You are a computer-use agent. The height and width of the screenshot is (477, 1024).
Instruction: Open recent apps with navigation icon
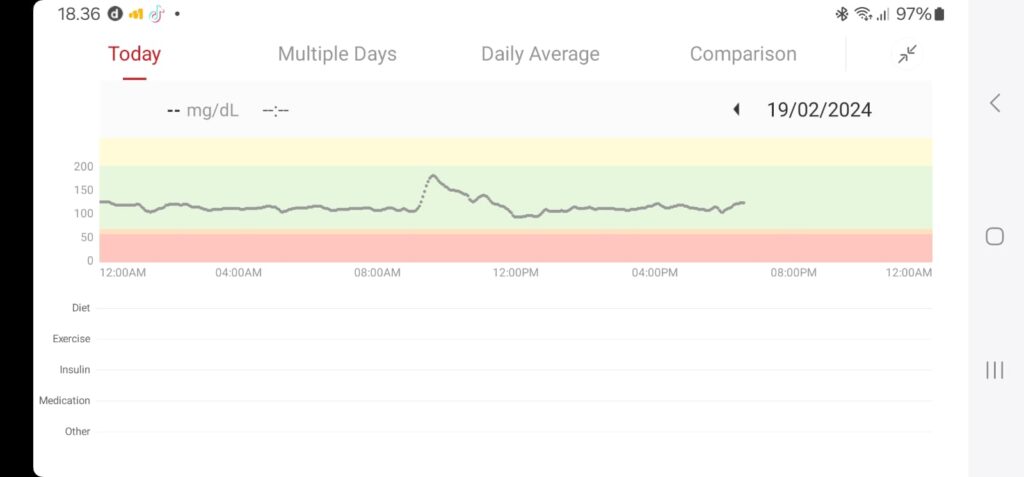[995, 370]
